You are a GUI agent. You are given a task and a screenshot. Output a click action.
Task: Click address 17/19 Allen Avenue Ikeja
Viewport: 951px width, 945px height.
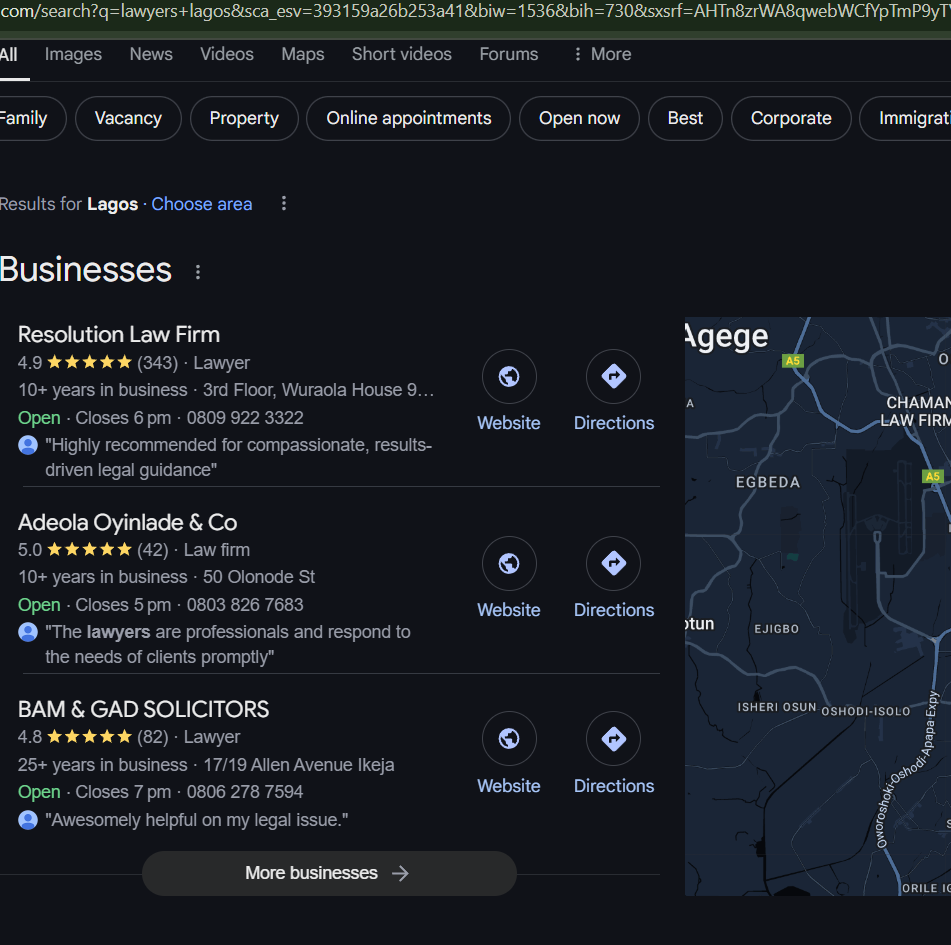pos(298,764)
